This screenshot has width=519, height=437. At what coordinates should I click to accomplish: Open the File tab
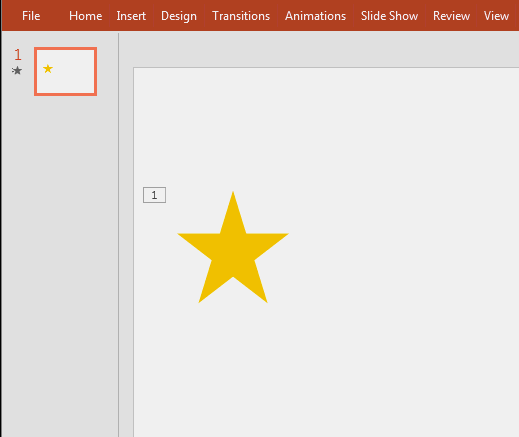tap(31, 16)
